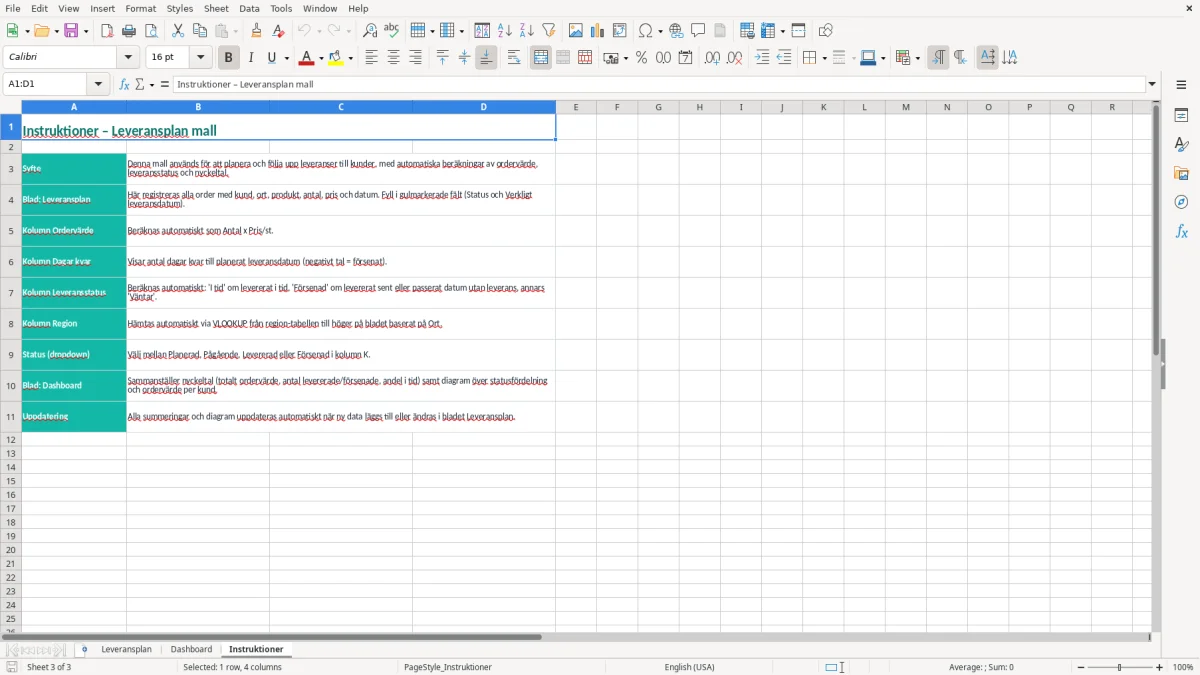Copy selection to clipboard
The image size is (1200, 675).
[200, 31]
